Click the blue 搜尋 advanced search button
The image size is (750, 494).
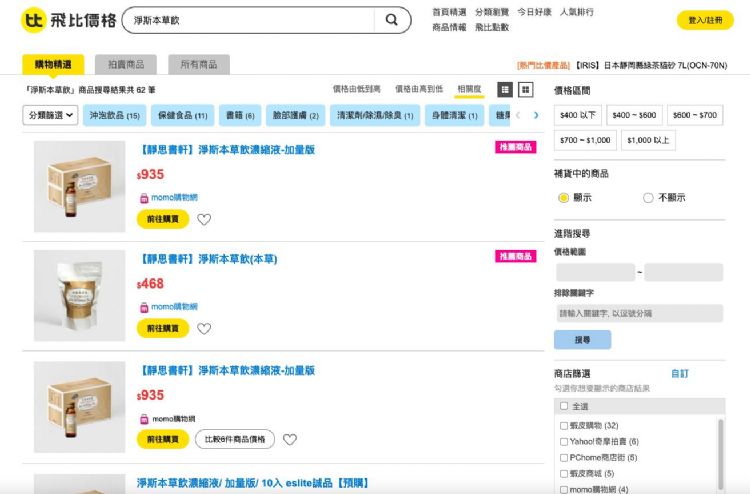pyautogui.click(x=582, y=340)
